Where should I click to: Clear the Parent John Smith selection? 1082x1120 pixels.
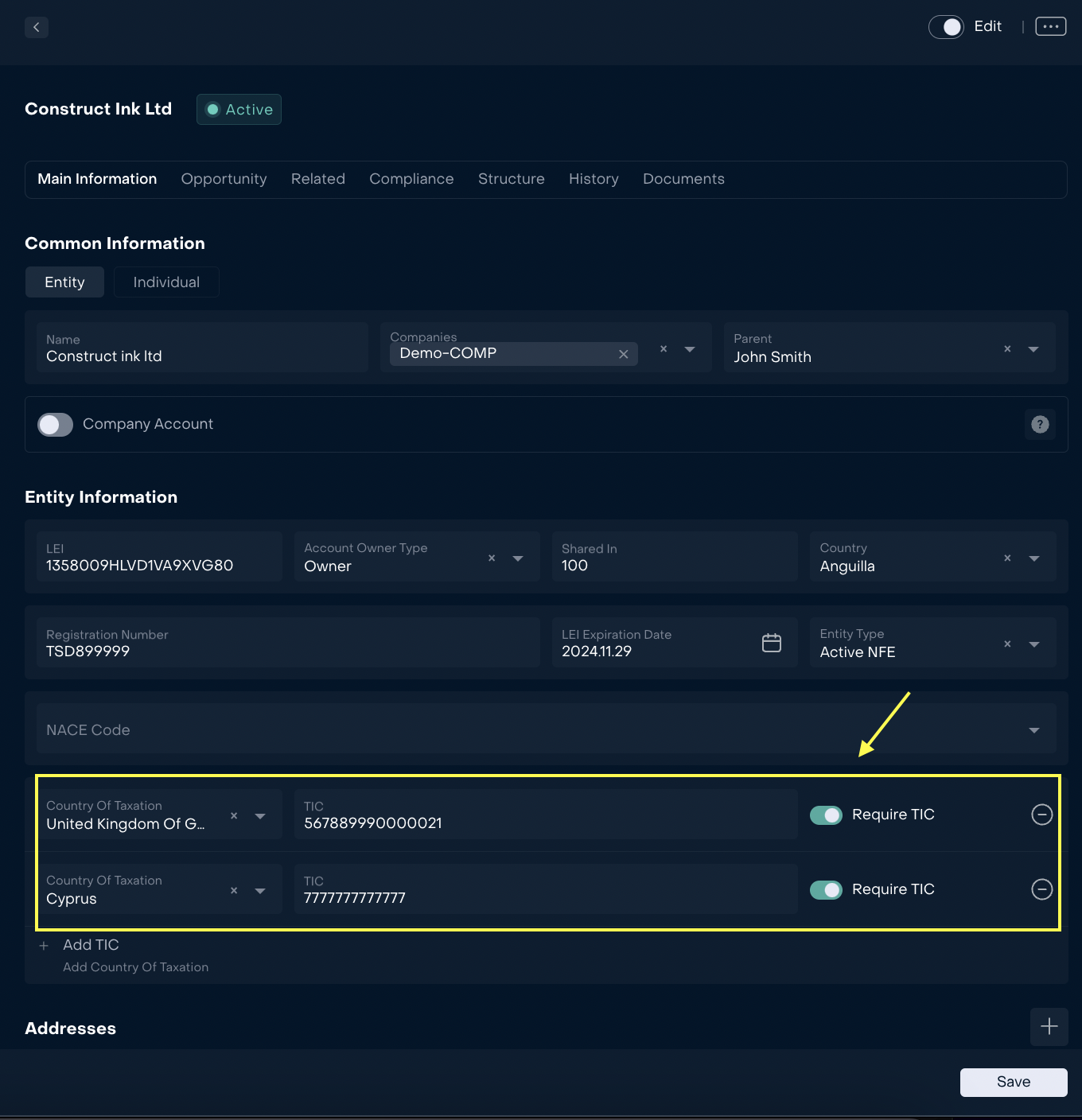tap(1007, 349)
